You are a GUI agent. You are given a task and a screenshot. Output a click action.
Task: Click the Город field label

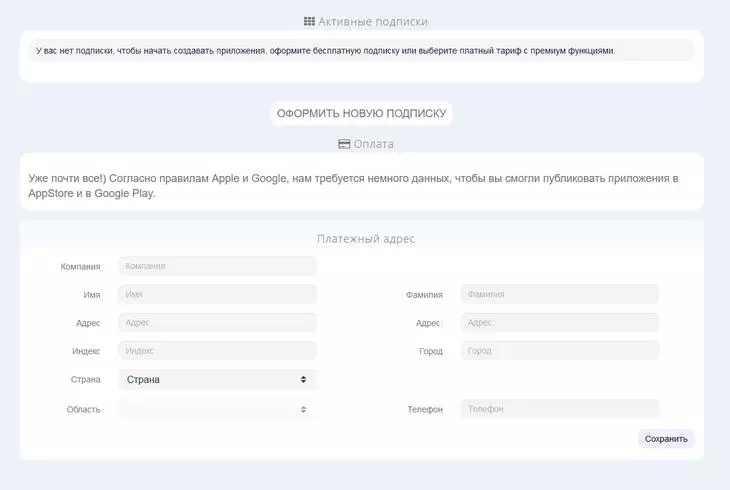[431, 351]
